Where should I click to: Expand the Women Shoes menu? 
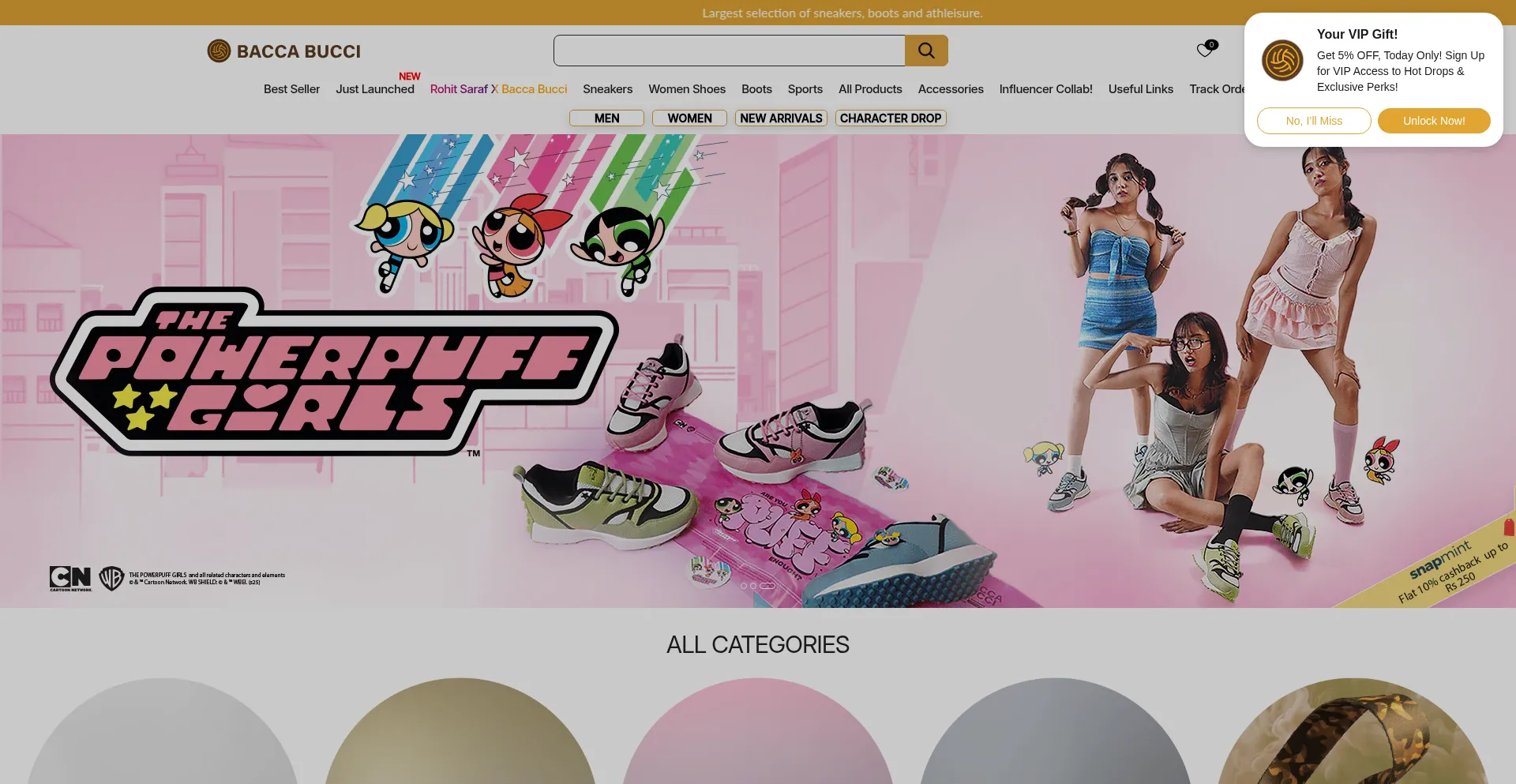[x=687, y=89]
